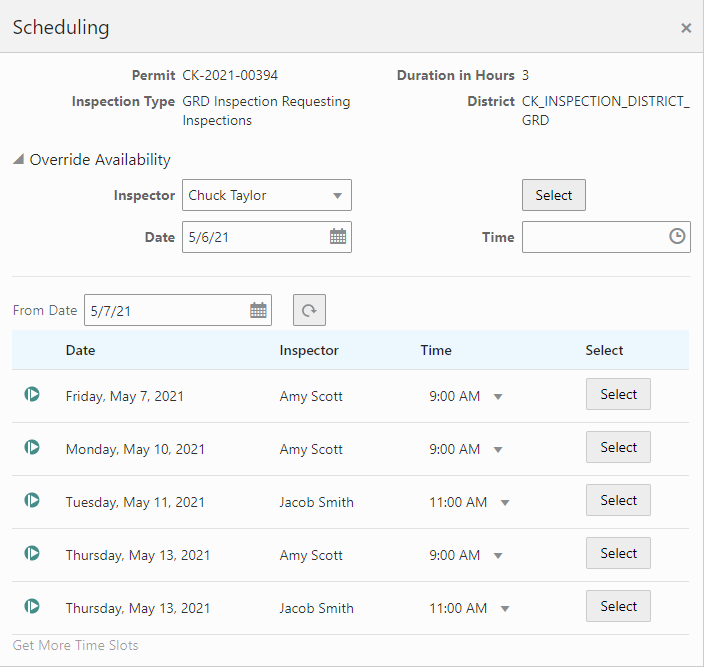Open time dropdown for Tuesday, May 11 row
The width and height of the screenshot is (704, 667).
505,503
